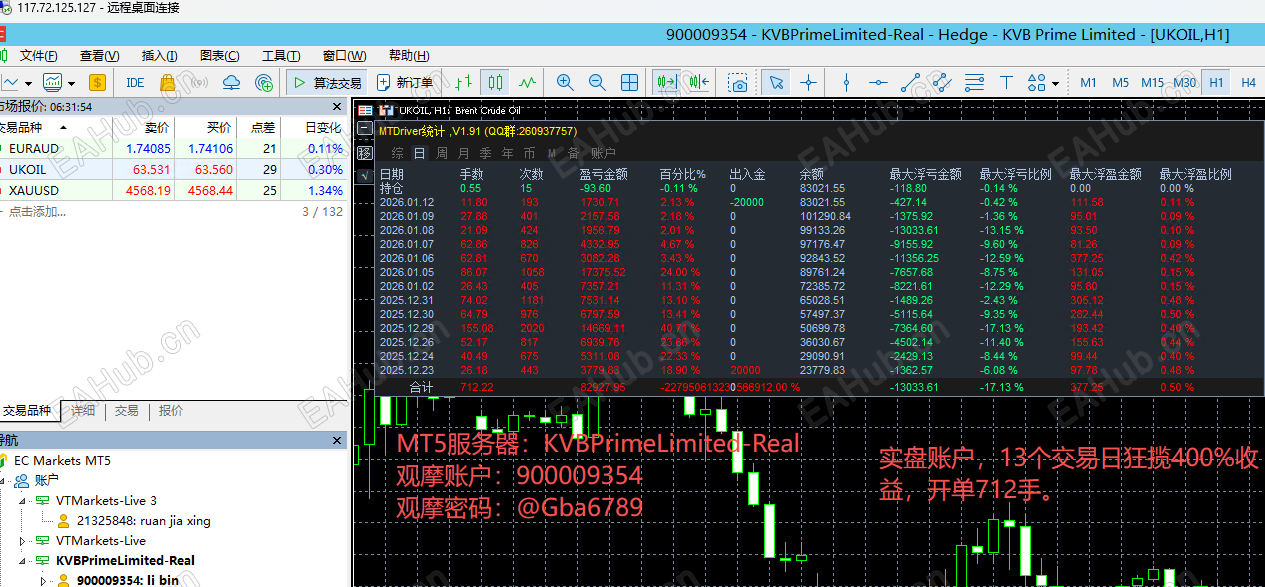Select the trendline drawing tool
The width and height of the screenshot is (1265, 587).
pyautogui.click(x=910, y=82)
